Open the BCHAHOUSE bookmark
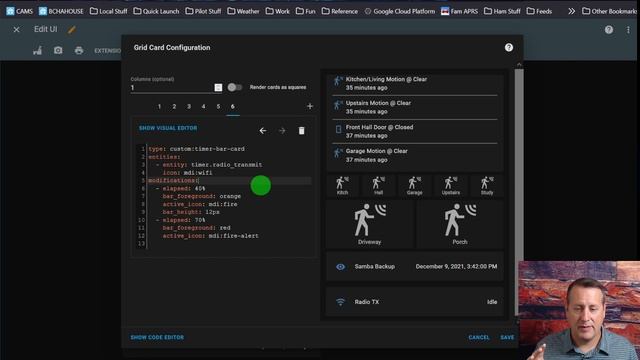The image size is (640, 360). 61,11
